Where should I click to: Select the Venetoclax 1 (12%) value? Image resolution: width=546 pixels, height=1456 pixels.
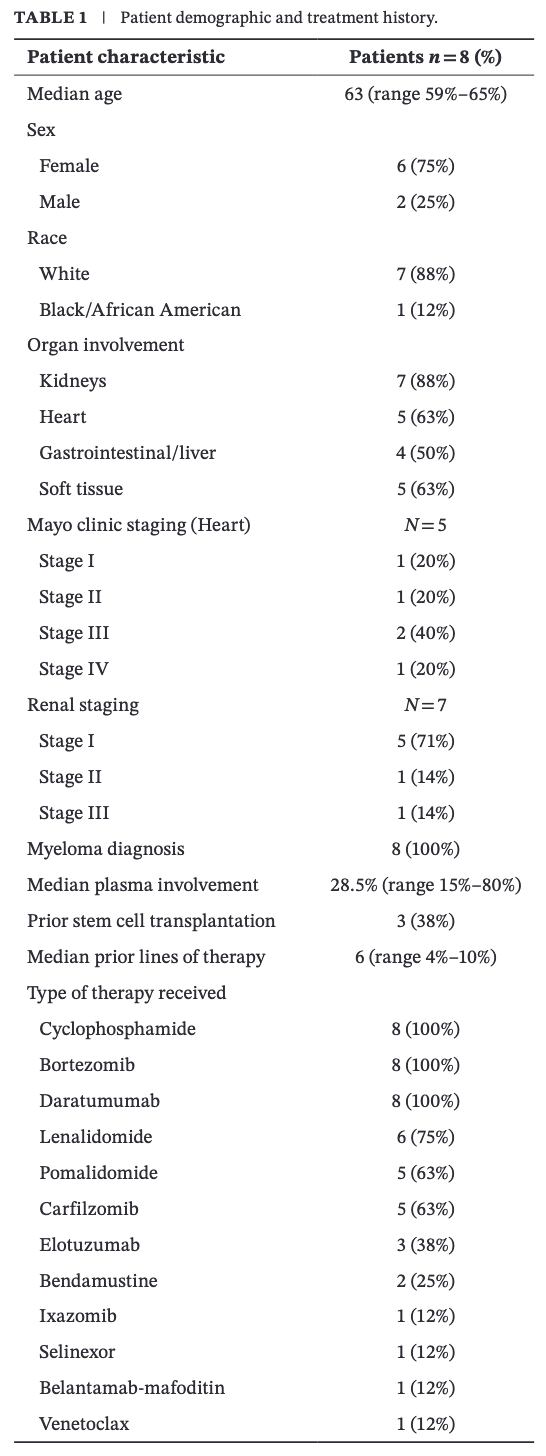pos(425,1424)
